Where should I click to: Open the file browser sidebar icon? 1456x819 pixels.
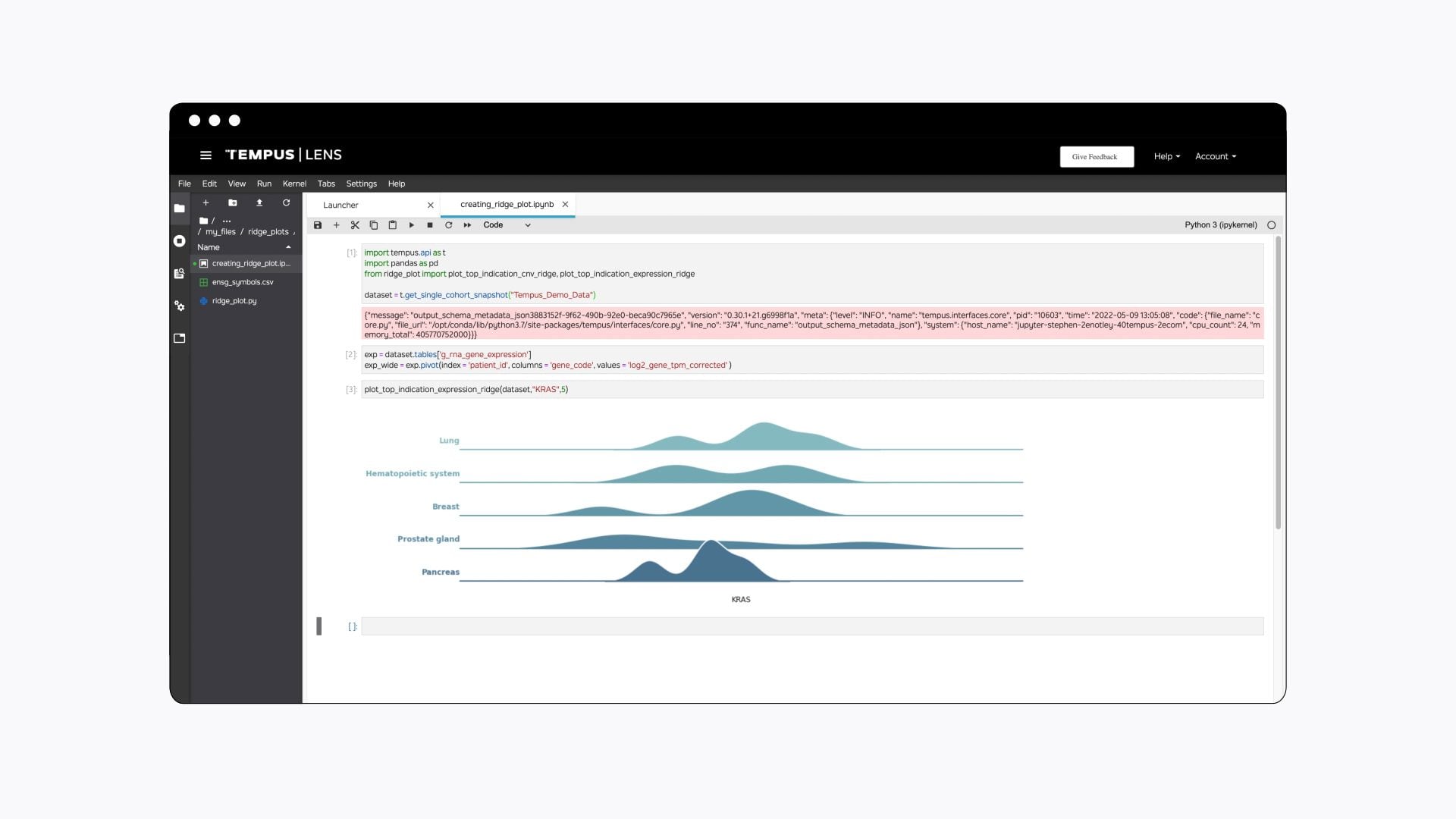point(180,209)
